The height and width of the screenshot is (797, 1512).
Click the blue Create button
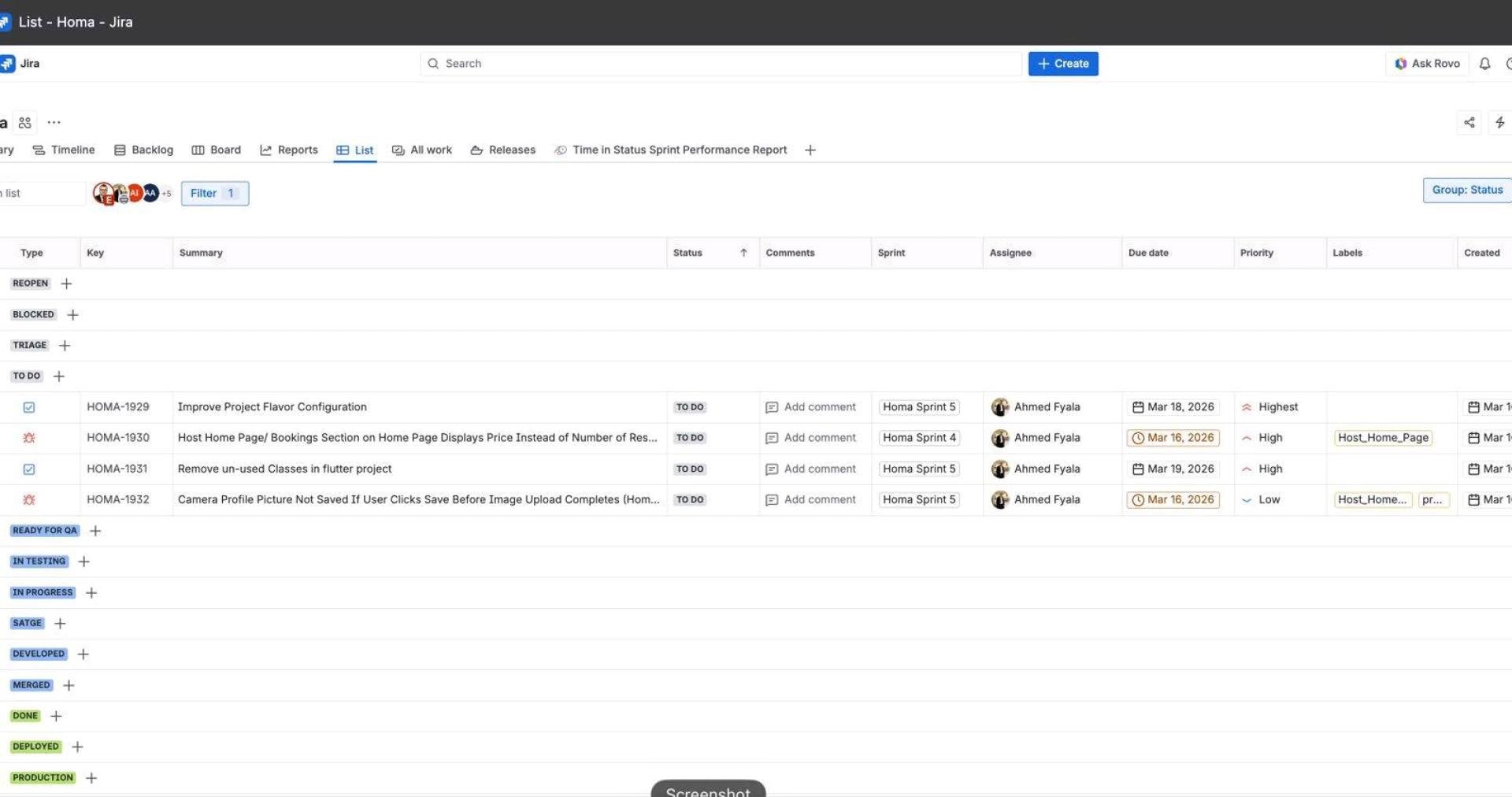1063,64
